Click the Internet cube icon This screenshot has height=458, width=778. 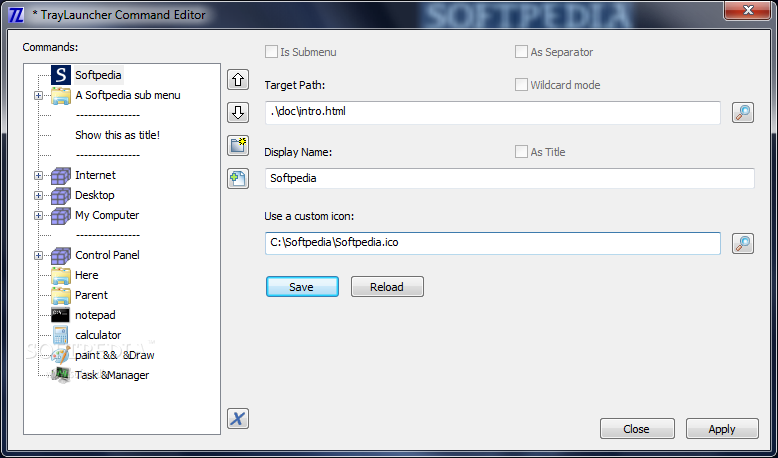61,175
